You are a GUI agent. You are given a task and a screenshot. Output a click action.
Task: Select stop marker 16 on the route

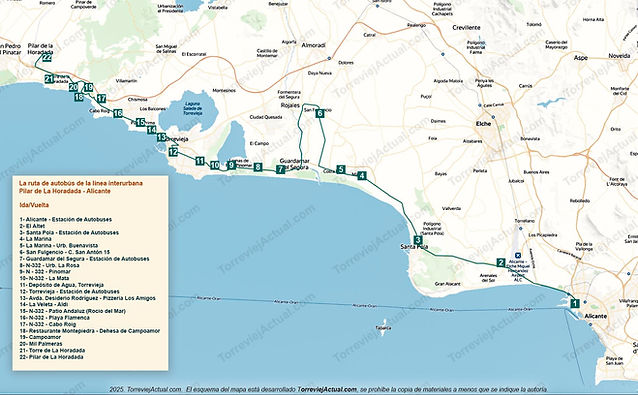(x=118, y=113)
